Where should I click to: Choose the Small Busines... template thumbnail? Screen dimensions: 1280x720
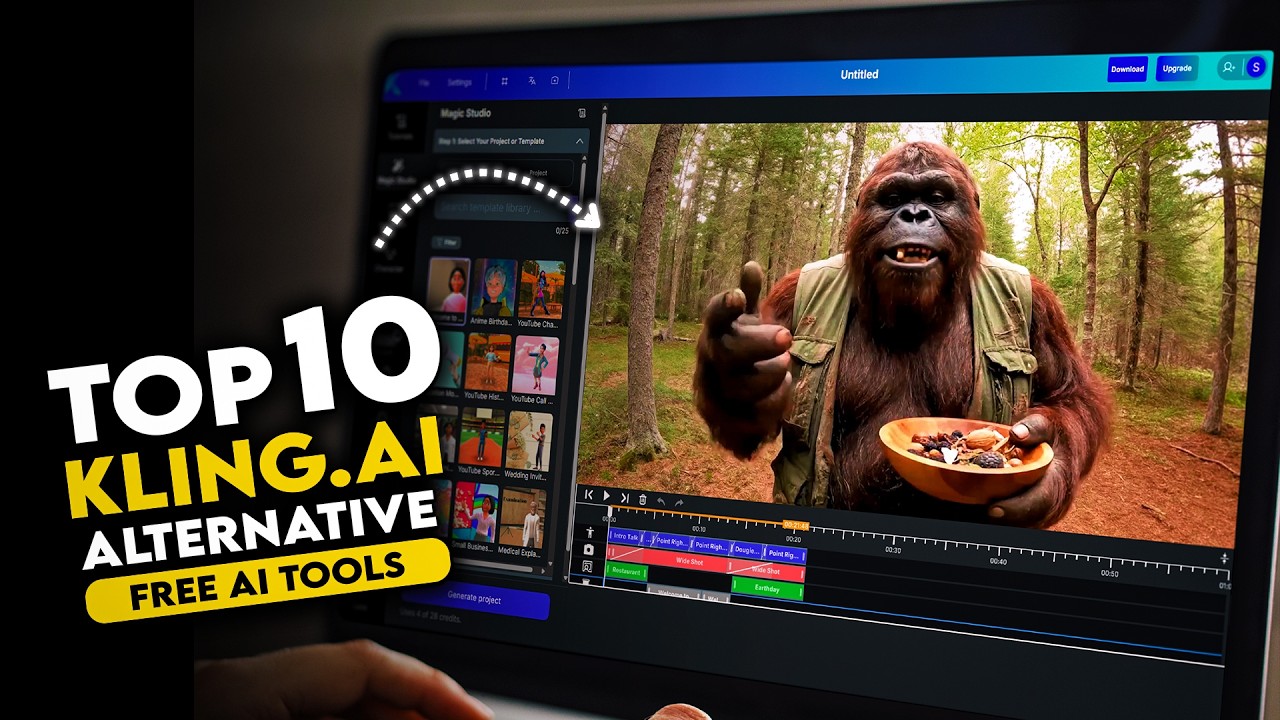(x=475, y=512)
